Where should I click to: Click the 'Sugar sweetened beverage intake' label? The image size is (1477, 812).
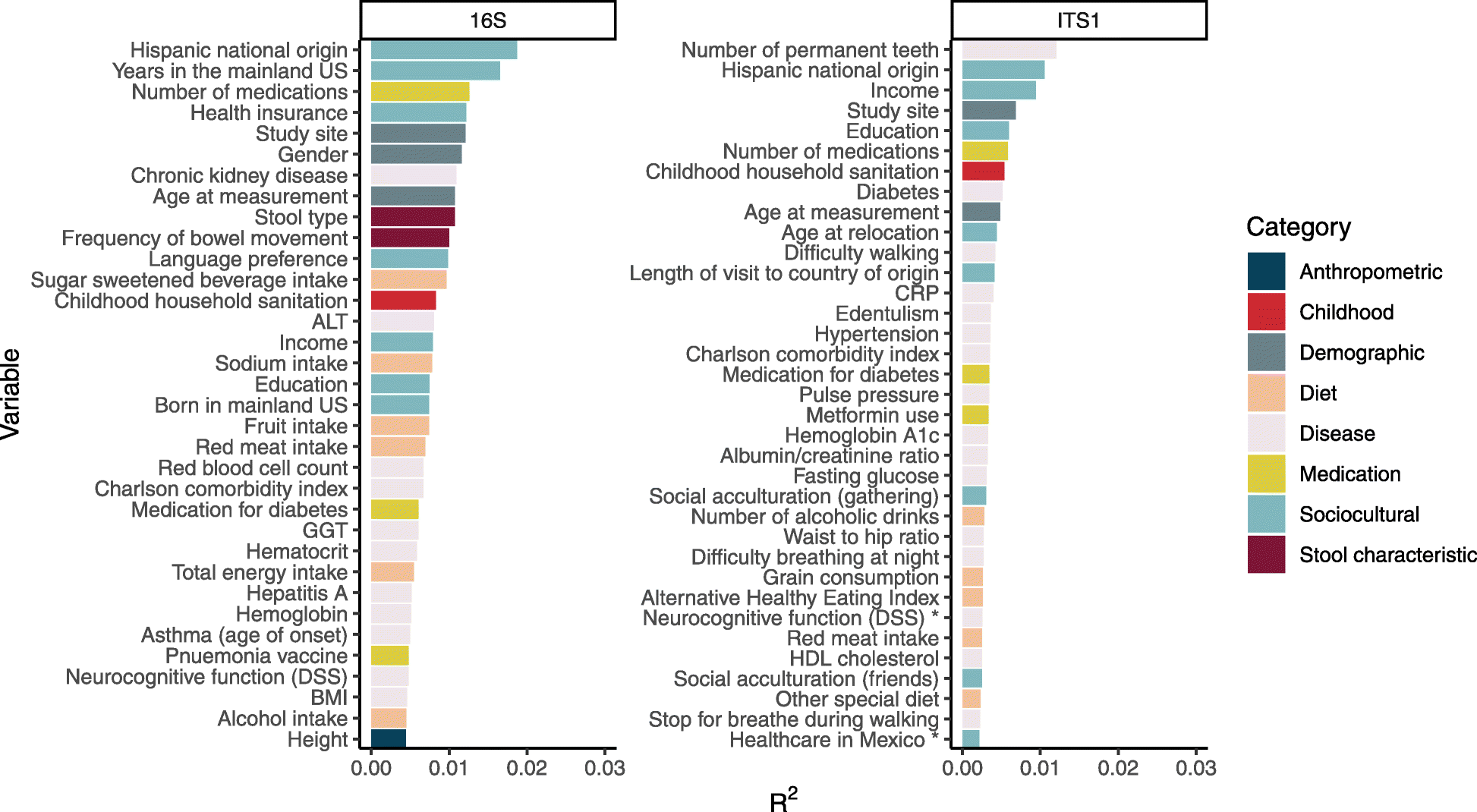(189, 280)
